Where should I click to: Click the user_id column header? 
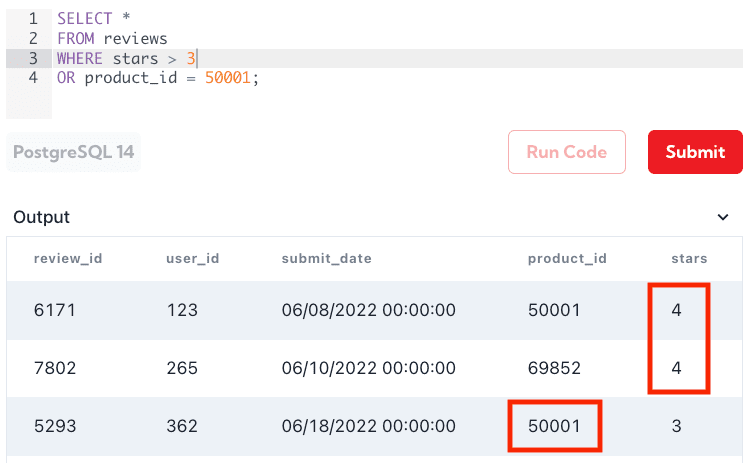point(193,258)
